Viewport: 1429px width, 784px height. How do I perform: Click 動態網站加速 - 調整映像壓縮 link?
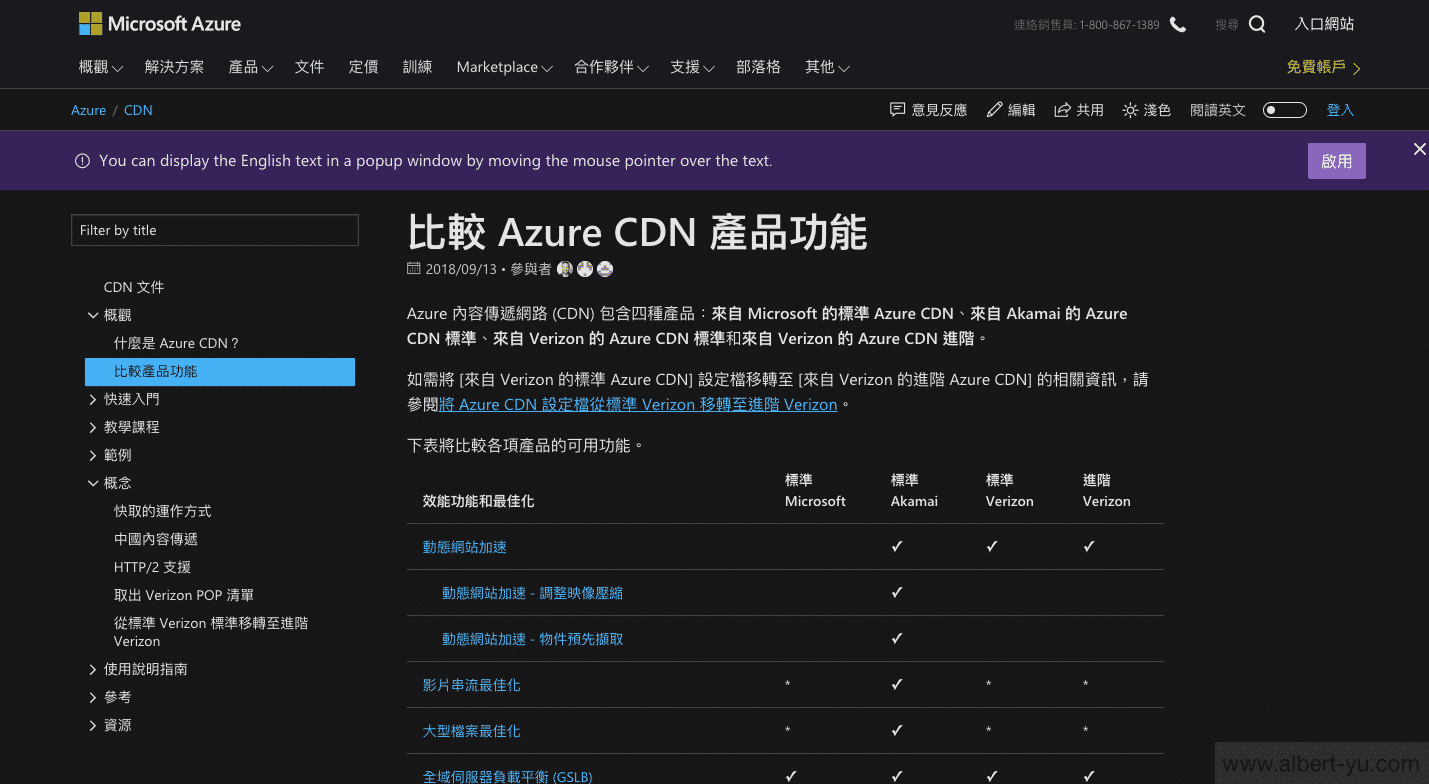pos(533,593)
